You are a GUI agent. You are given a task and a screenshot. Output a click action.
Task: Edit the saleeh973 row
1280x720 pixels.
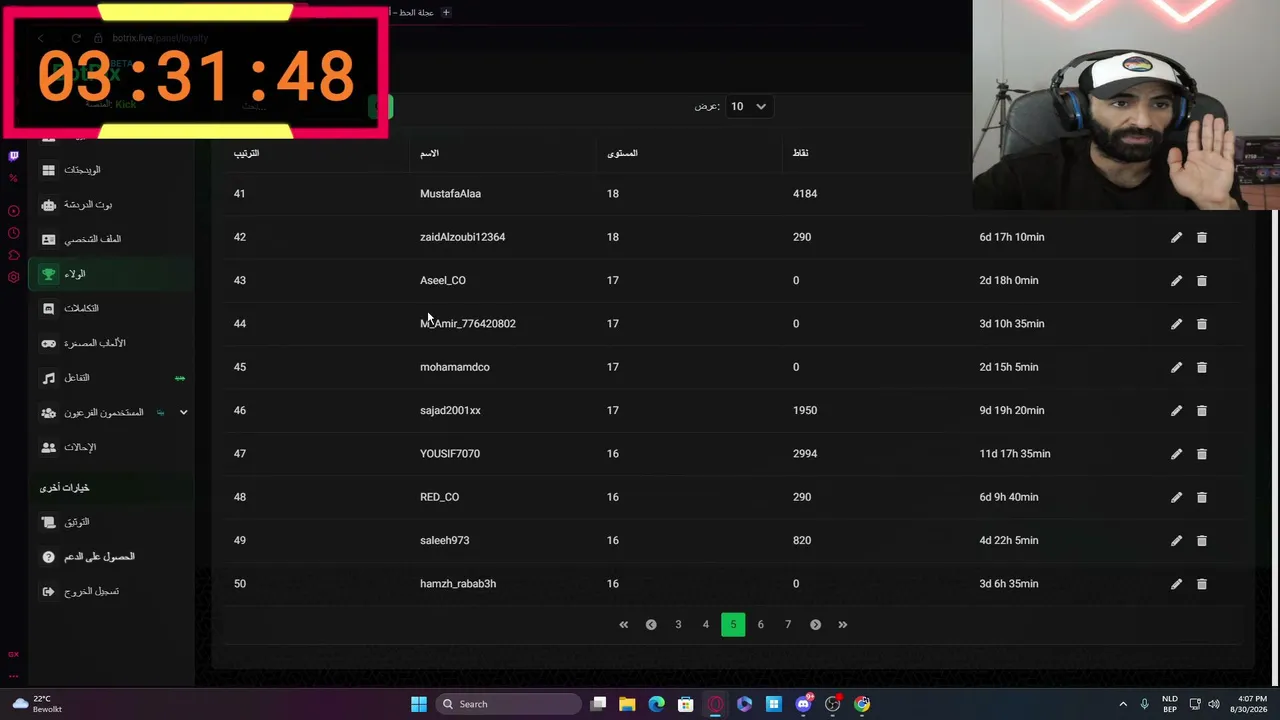[1176, 541]
